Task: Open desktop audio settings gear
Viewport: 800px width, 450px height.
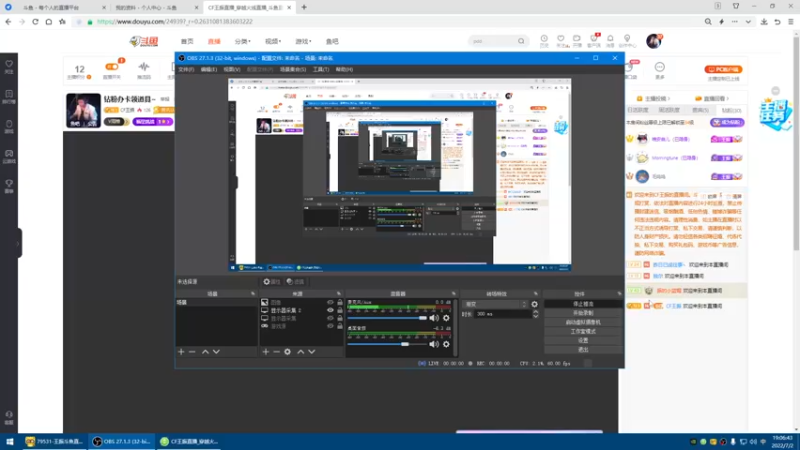Action: pyautogui.click(x=446, y=344)
